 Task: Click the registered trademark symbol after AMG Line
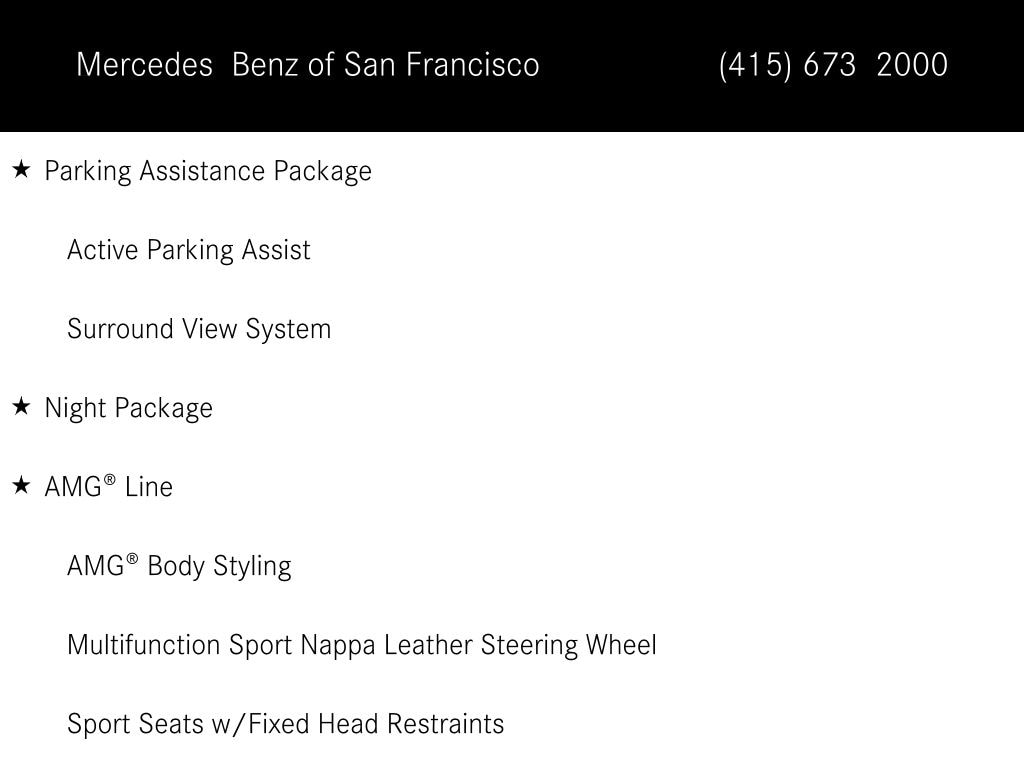(110, 480)
